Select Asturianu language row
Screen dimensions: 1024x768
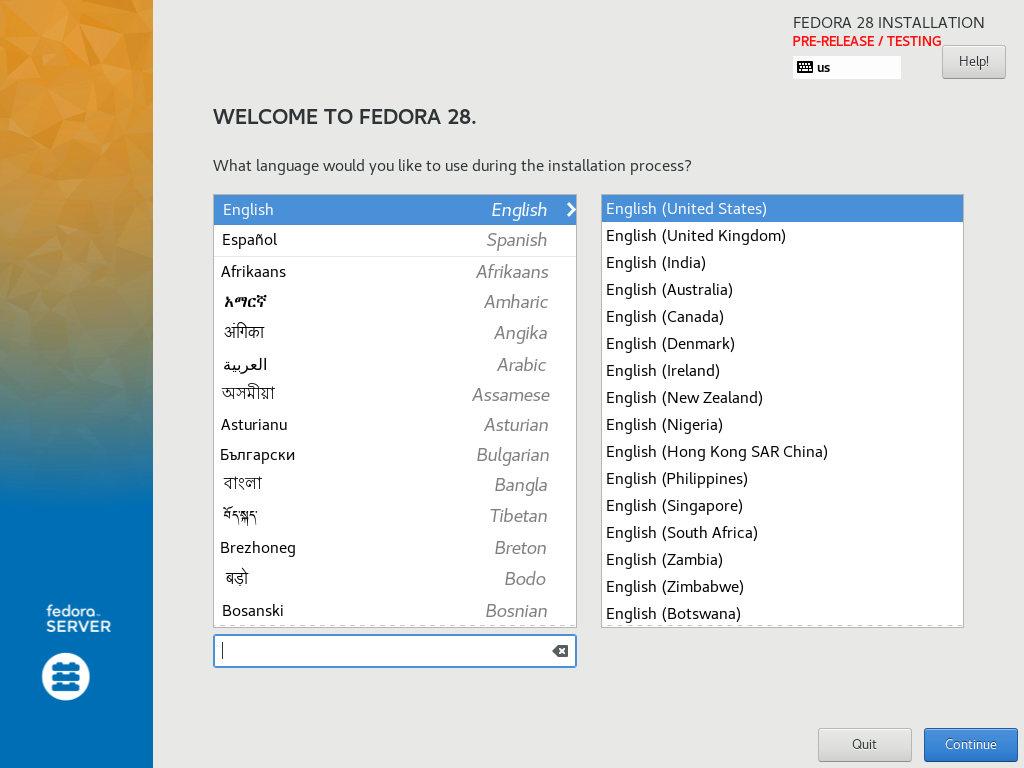click(394, 424)
